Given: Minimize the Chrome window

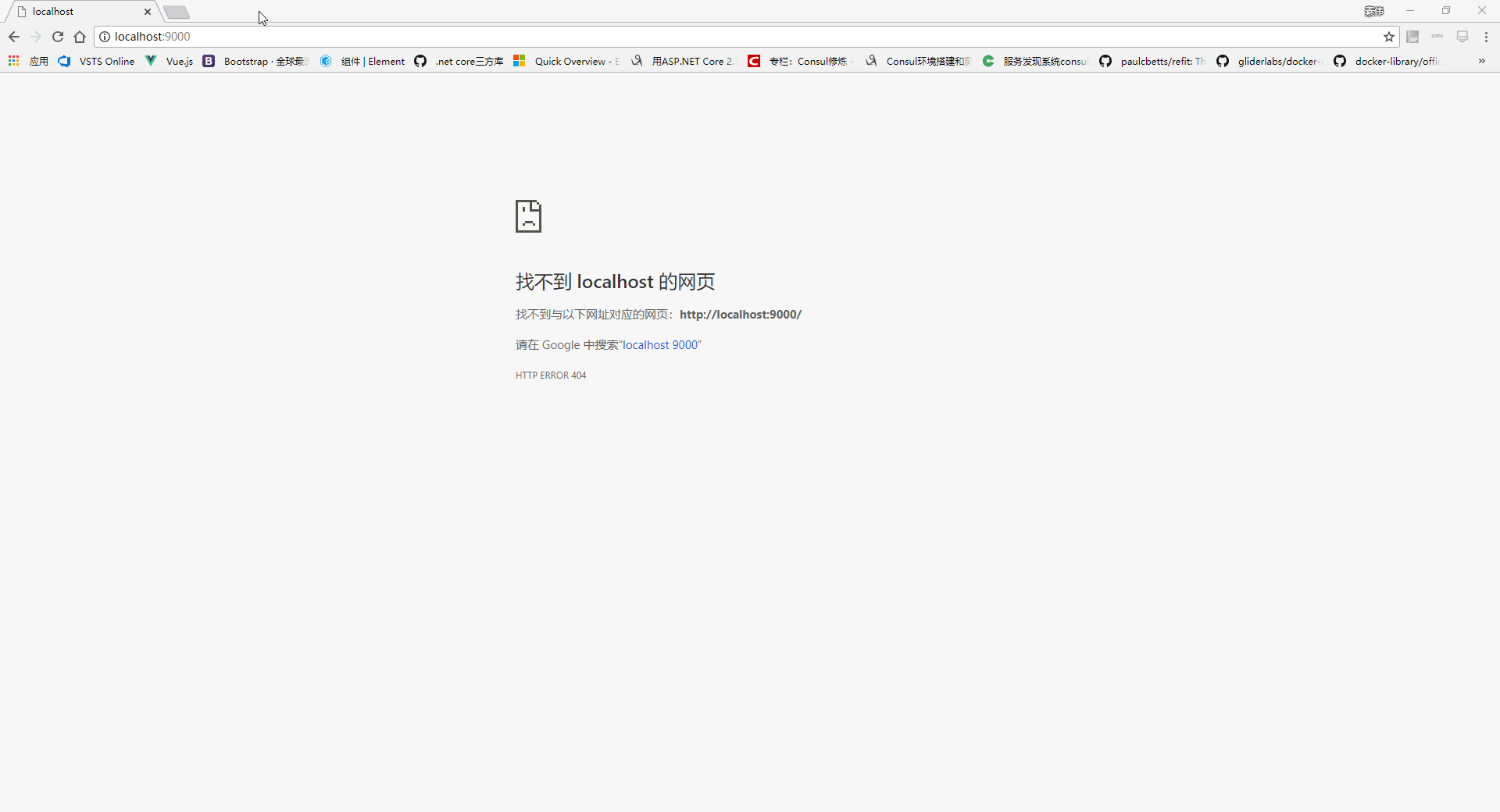Looking at the screenshot, I should 1410,11.
